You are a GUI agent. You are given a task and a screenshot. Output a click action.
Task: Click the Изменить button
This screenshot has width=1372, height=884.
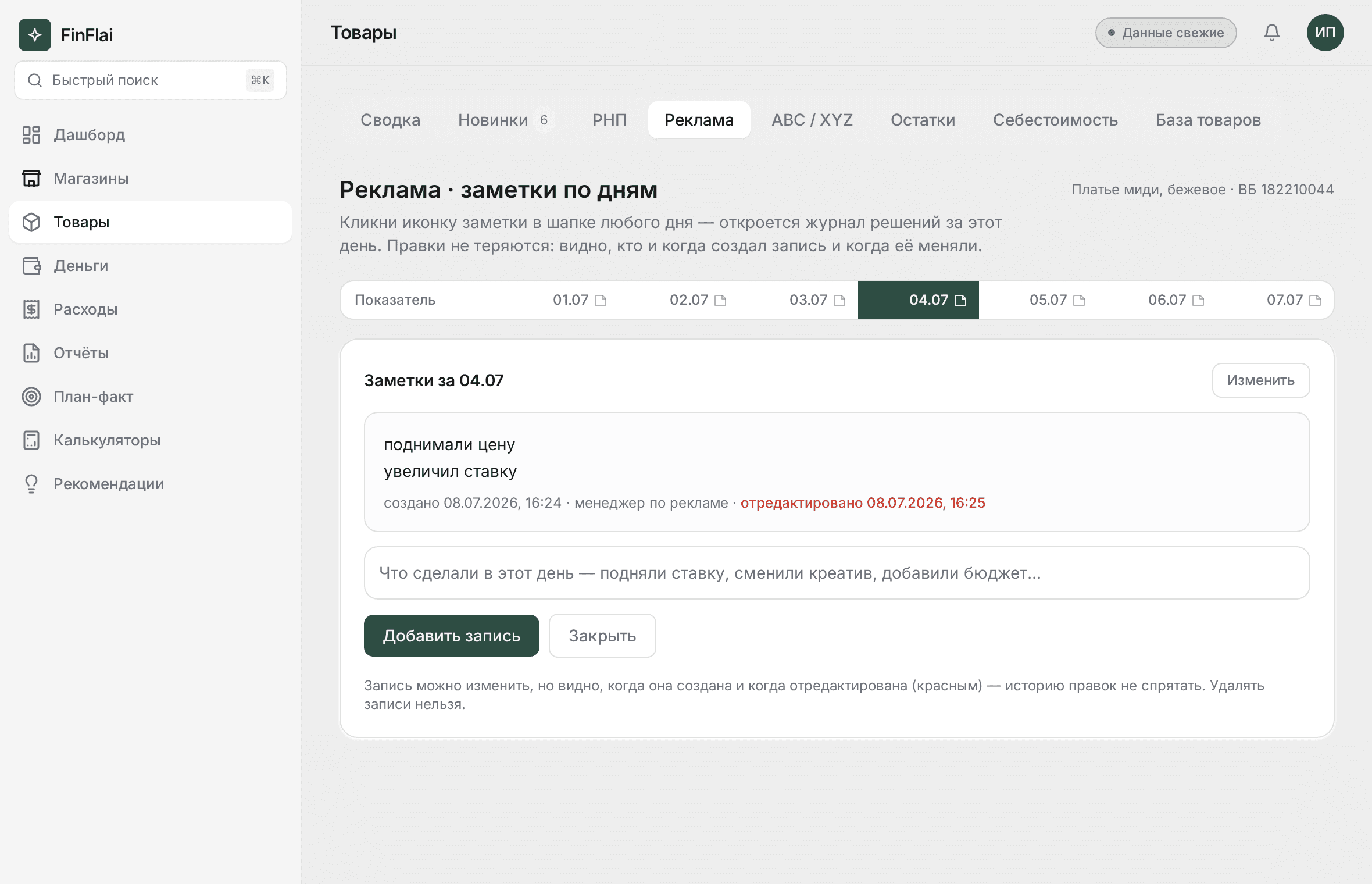[1261, 380]
